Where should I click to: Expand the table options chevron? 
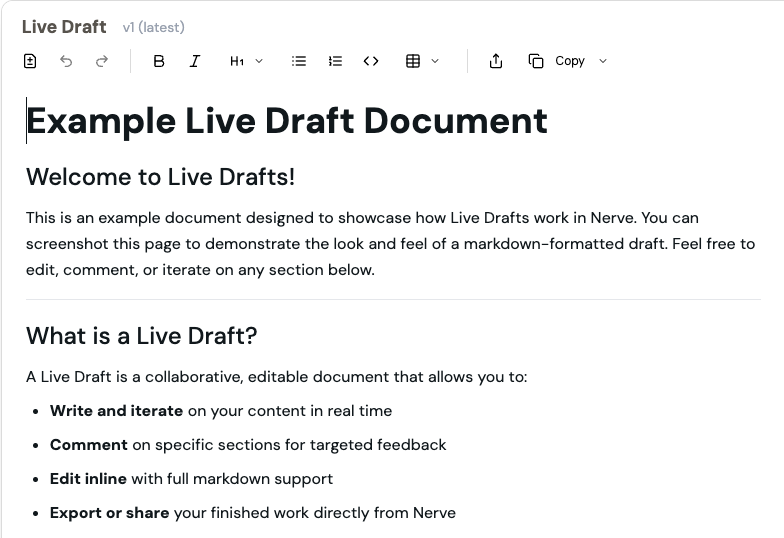435,61
